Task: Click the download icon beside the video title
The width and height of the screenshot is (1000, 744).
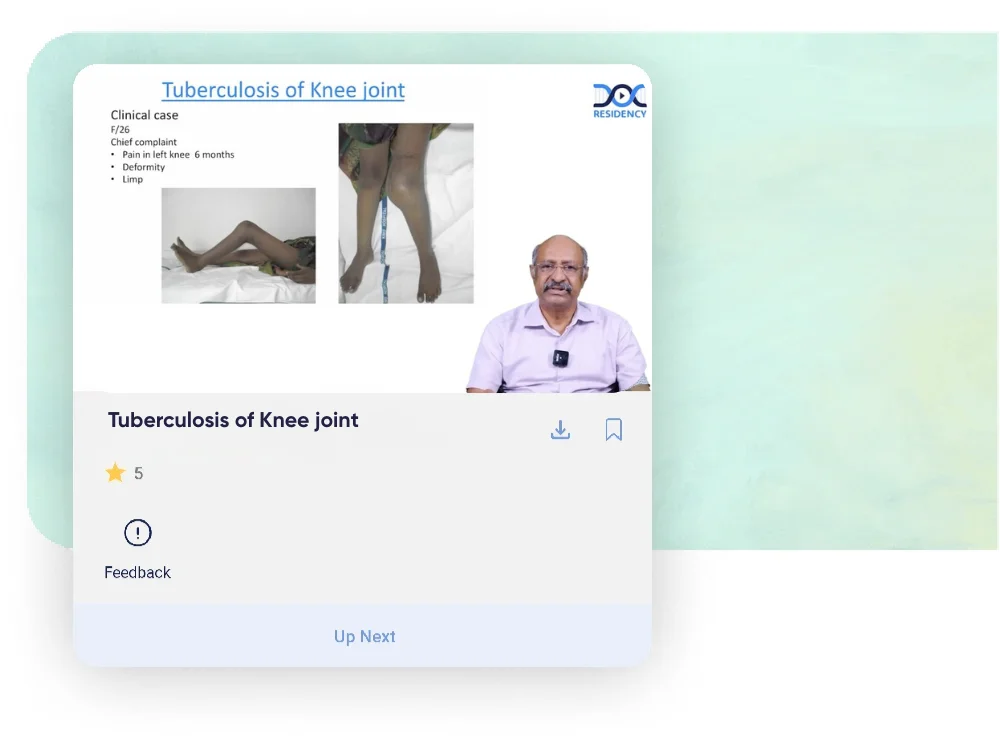Action: (560, 430)
